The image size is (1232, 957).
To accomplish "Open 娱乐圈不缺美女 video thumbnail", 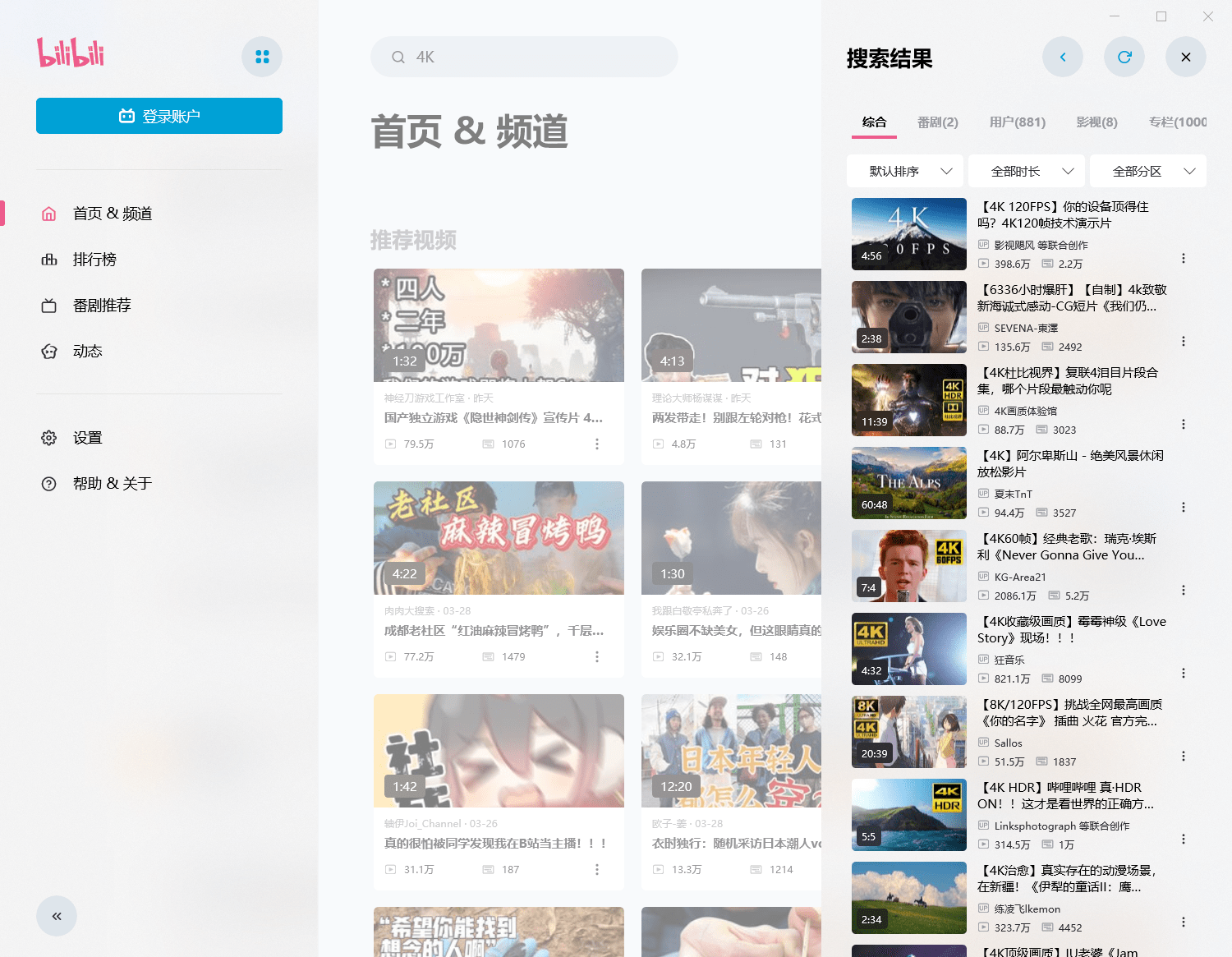I will click(x=731, y=538).
